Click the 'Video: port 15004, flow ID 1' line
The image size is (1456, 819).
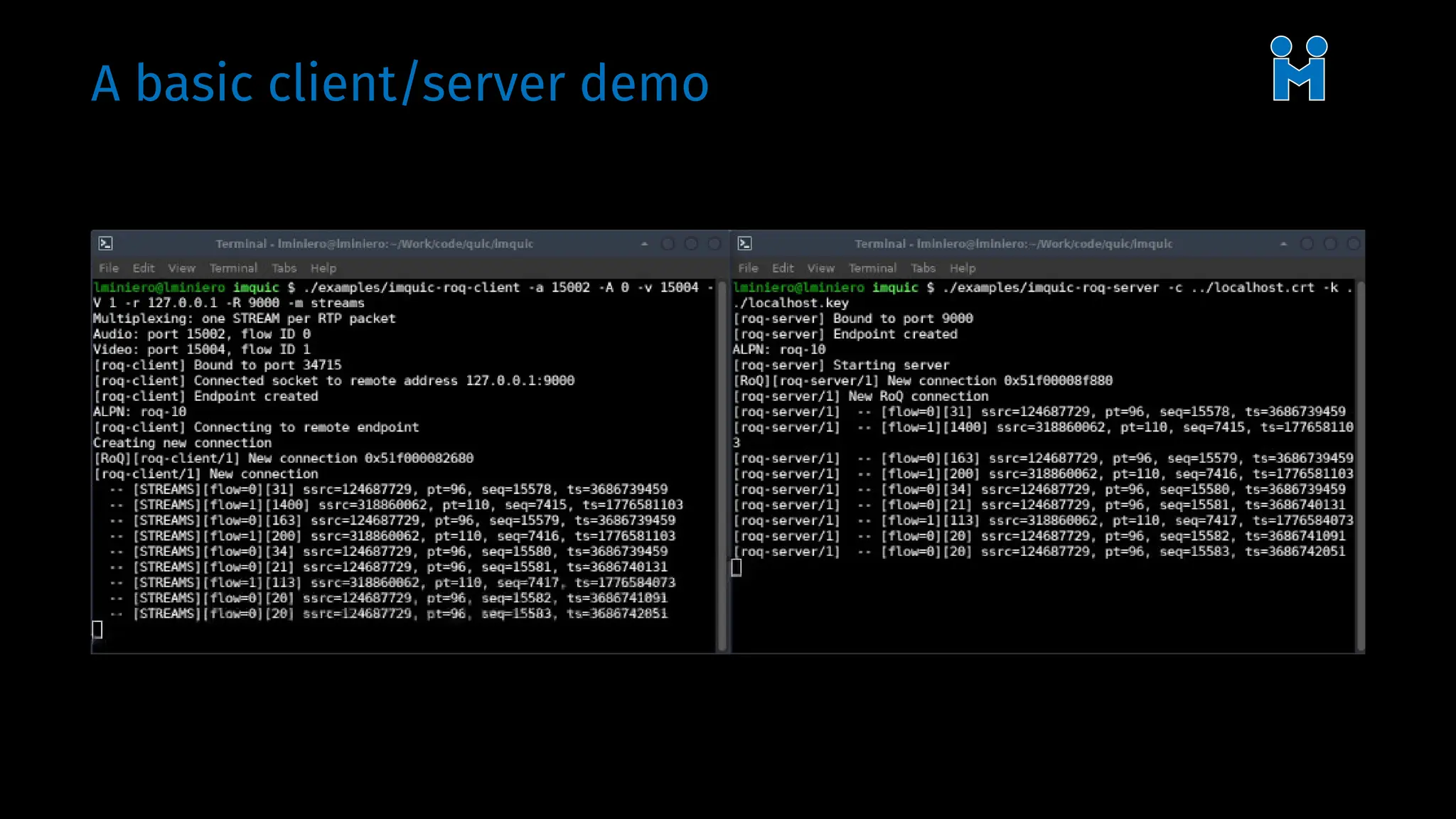tap(202, 350)
